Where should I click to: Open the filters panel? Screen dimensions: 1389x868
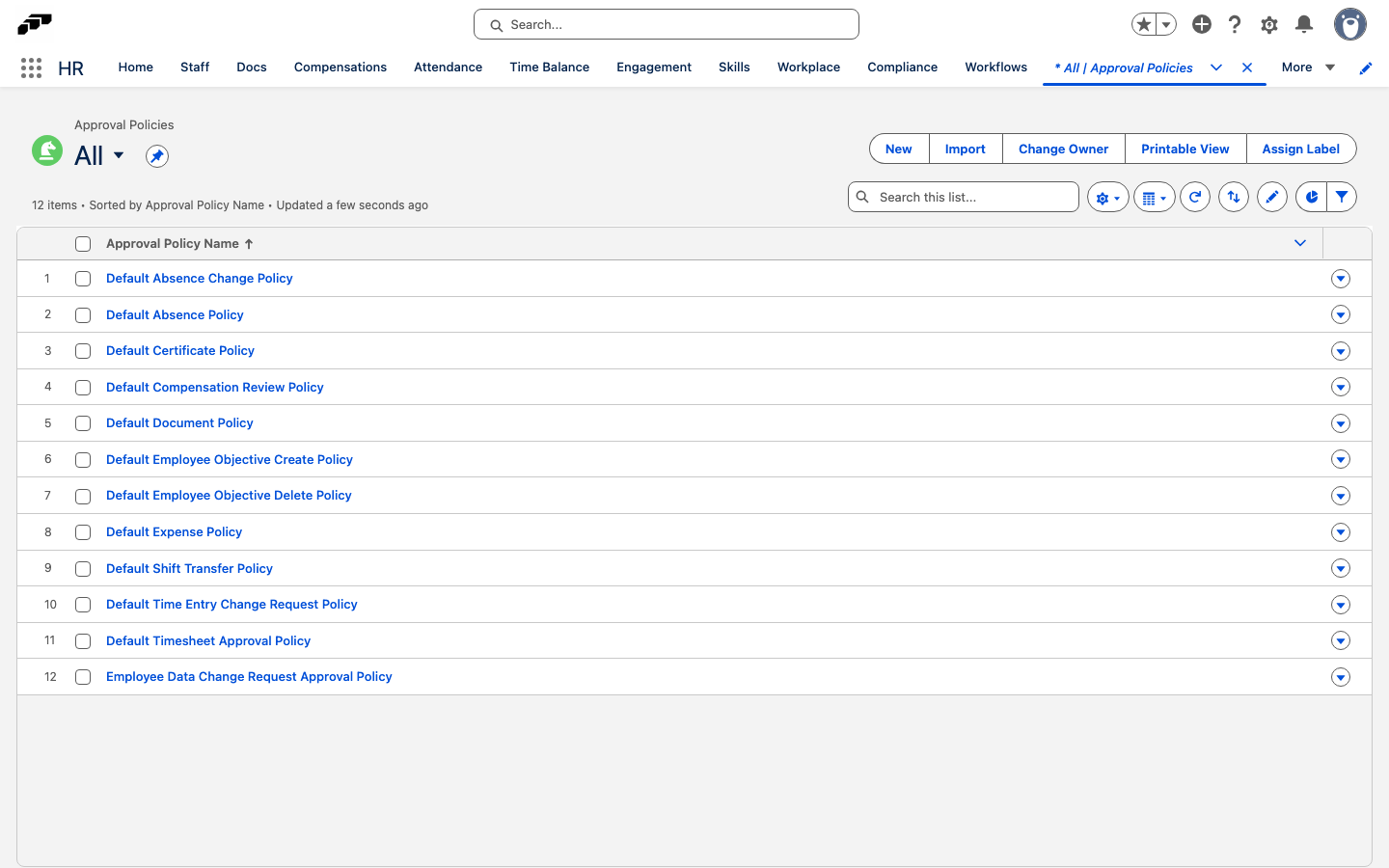1342,197
